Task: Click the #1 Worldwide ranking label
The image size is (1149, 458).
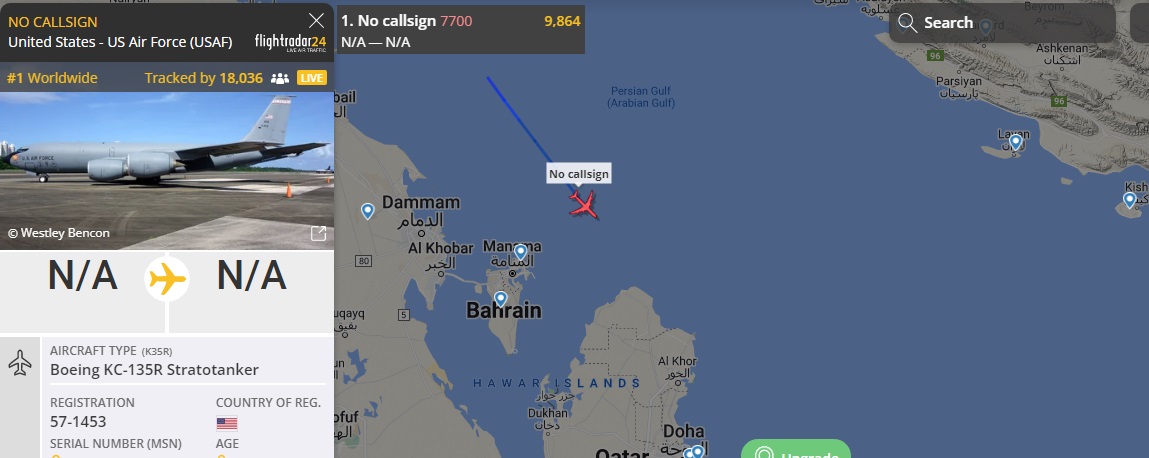Action: pyautogui.click(x=52, y=78)
